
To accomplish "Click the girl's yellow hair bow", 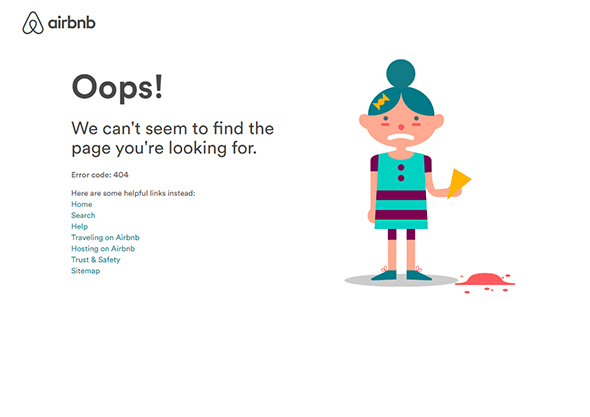I will click(x=381, y=102).
